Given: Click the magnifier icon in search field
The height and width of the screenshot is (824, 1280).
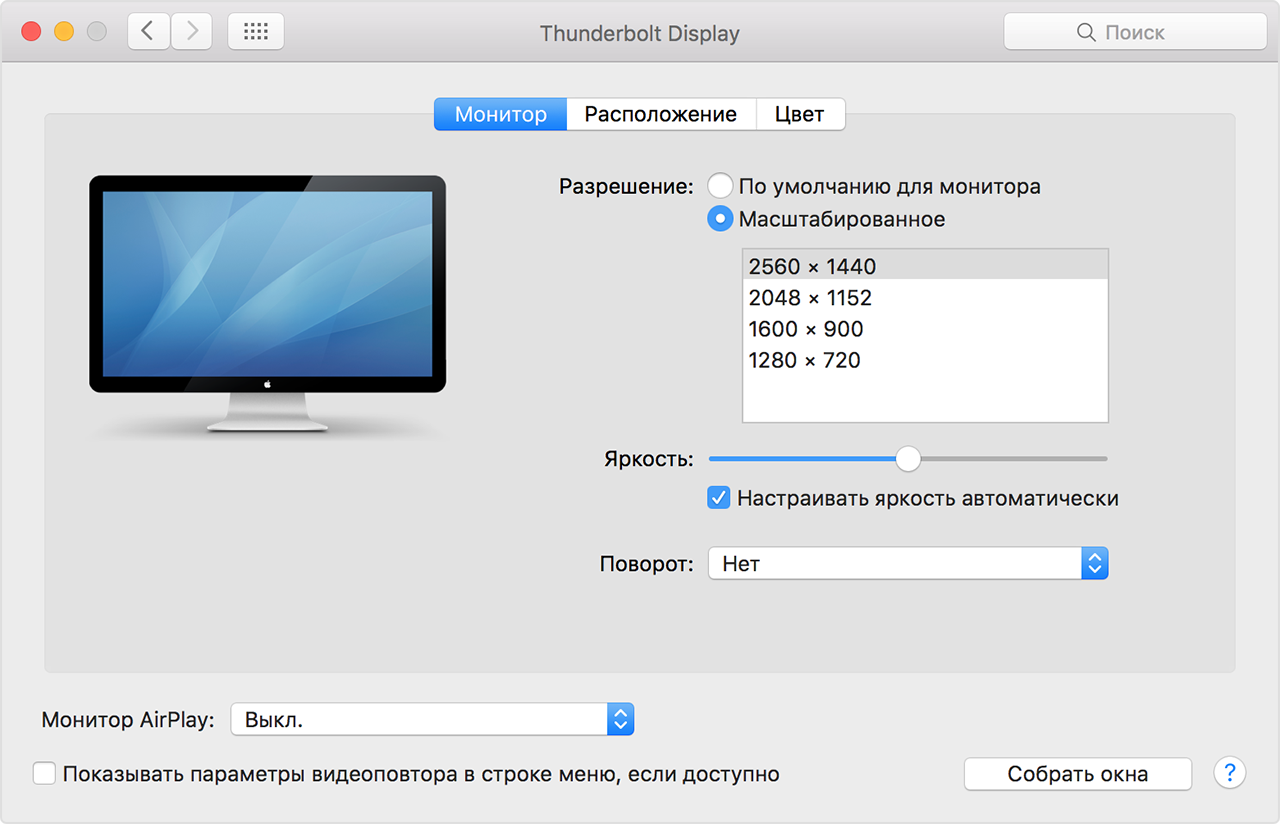Looking at the screenshot, I should click(x=1086, y=32).
